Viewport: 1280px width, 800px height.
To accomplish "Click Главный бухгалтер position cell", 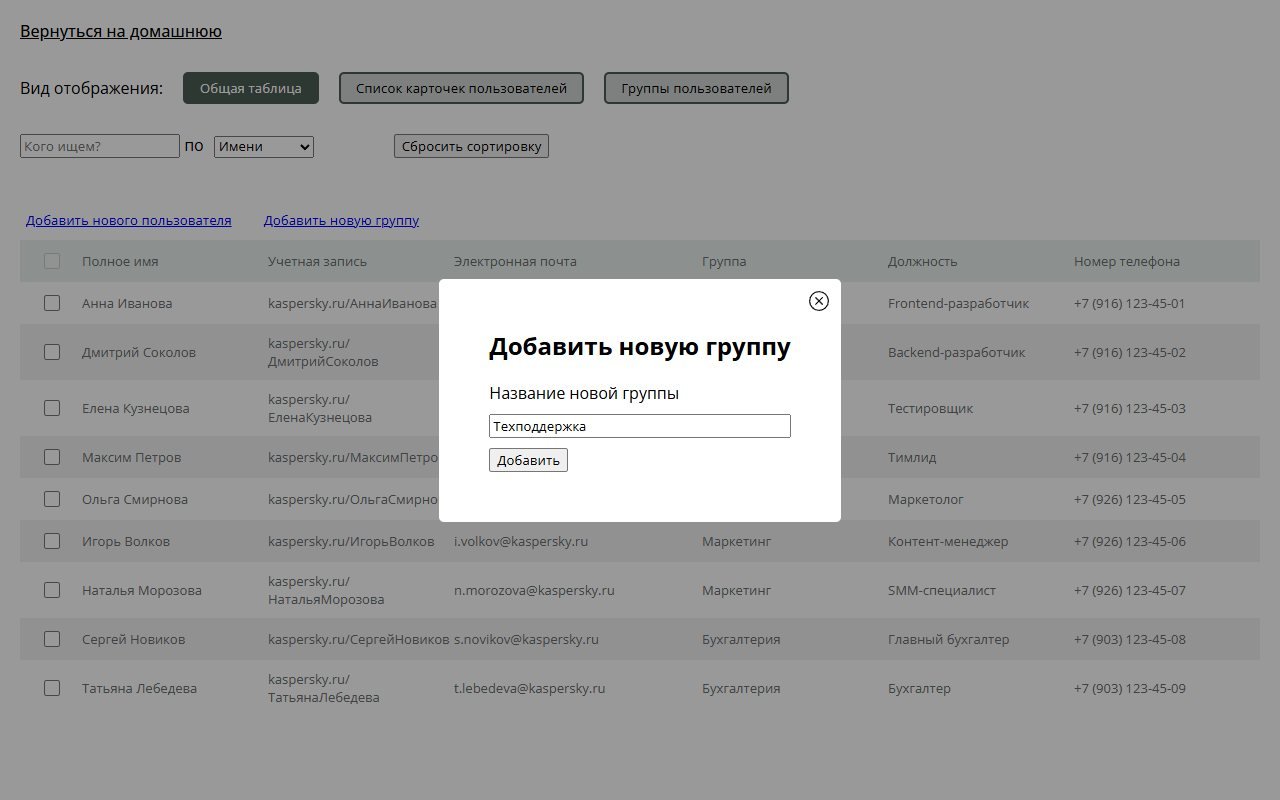I will click(949, 639).
